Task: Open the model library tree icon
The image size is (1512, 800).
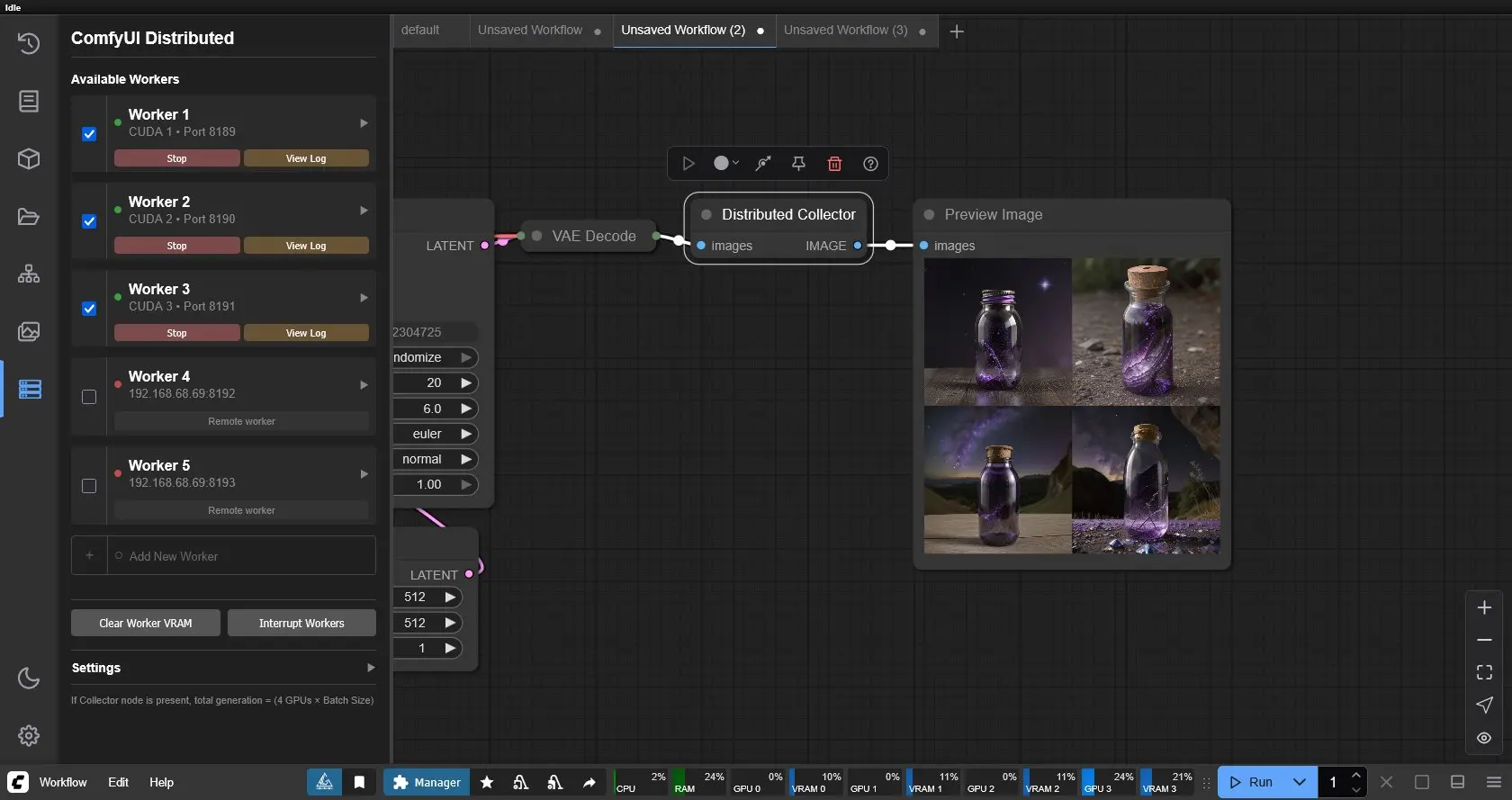Action: tap(29, 274)
